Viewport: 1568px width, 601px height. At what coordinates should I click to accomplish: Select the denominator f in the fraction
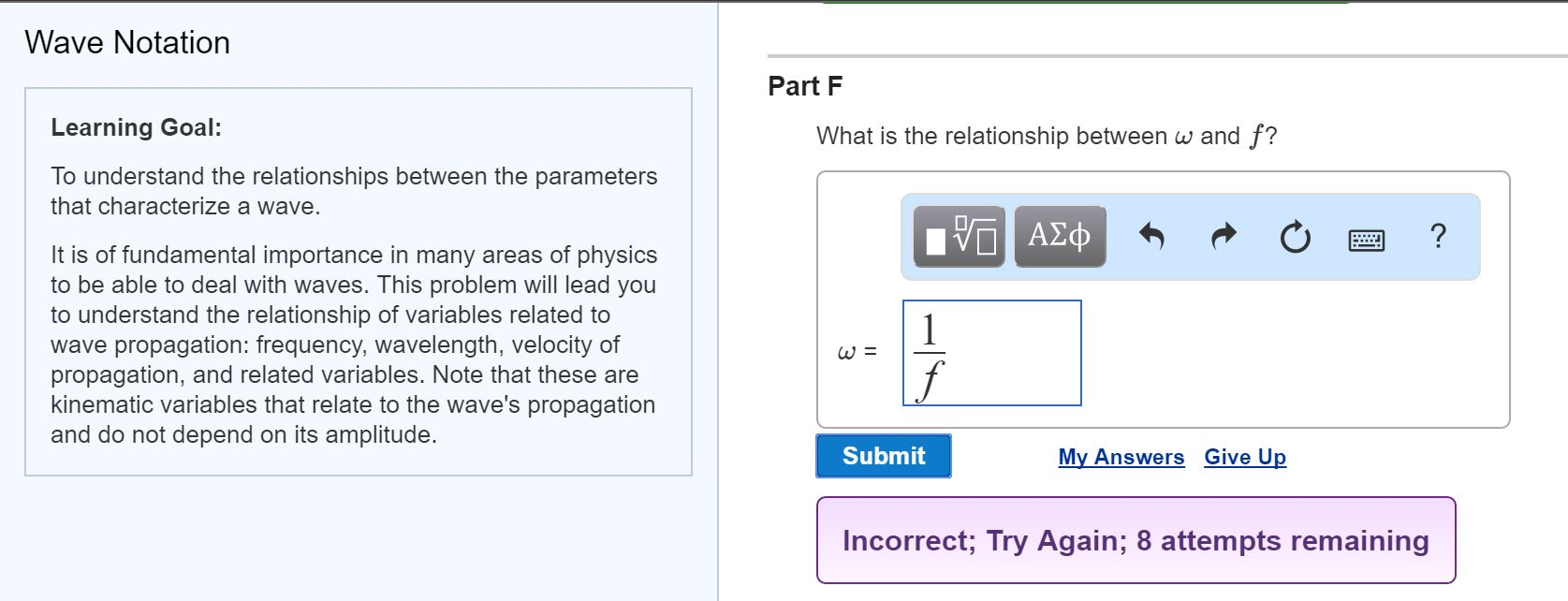tap(931, 378)
